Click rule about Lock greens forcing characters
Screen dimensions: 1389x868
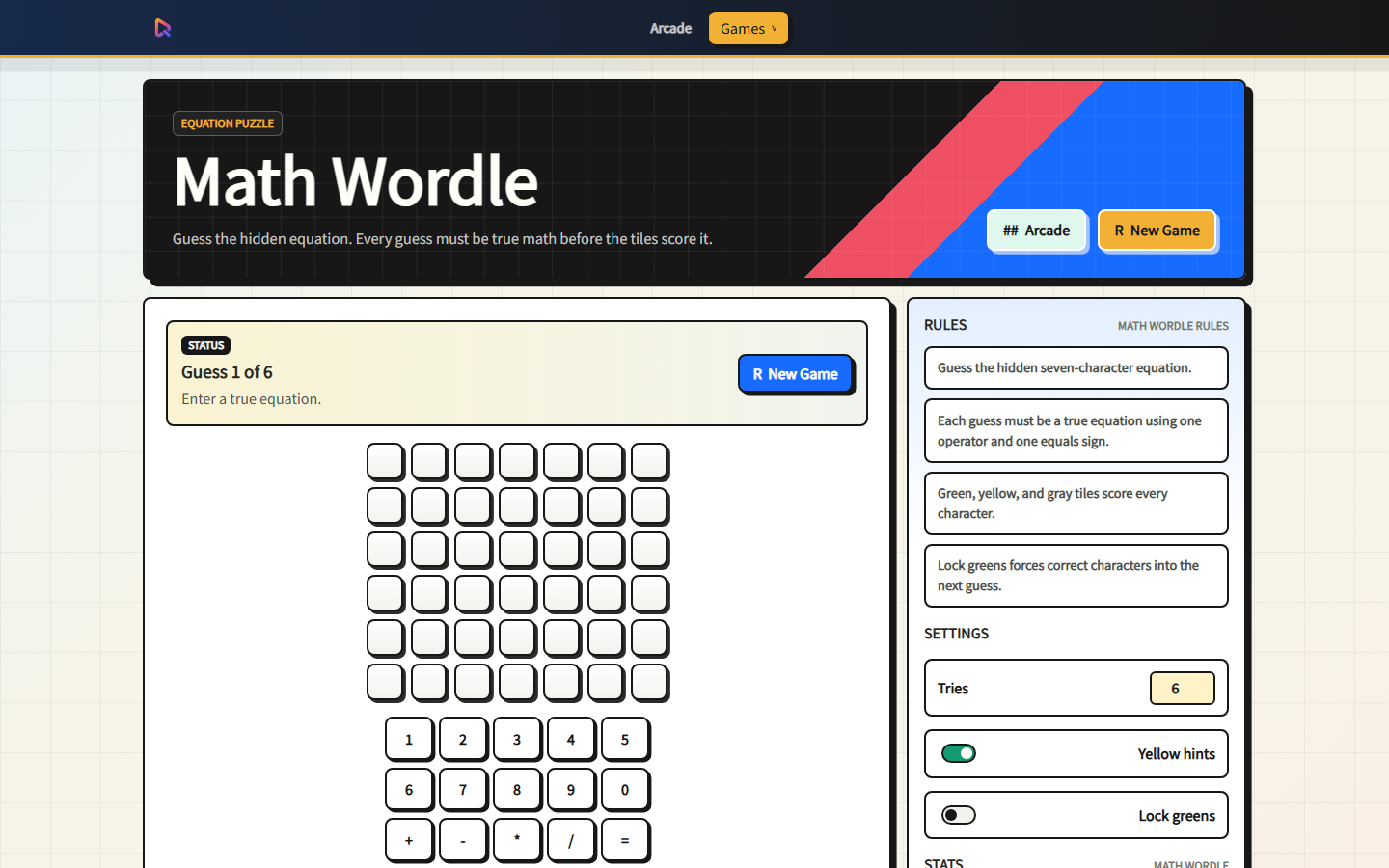[1076, 576]
